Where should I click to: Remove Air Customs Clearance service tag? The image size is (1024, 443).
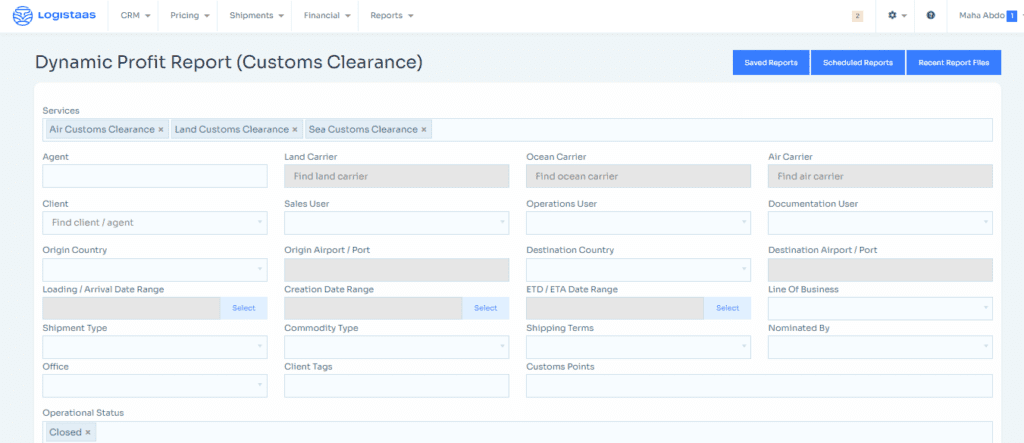click(x=161, y=130)
